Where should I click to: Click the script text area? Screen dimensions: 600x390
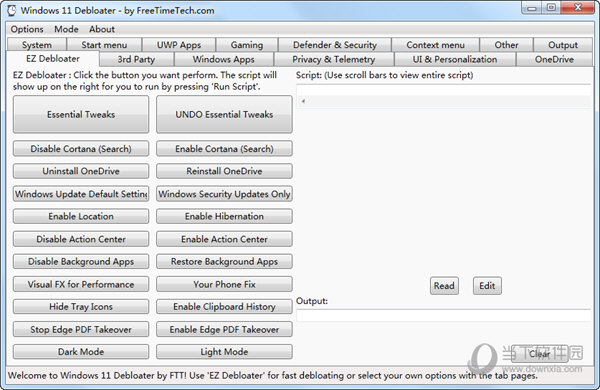click(x=444, y=90)
